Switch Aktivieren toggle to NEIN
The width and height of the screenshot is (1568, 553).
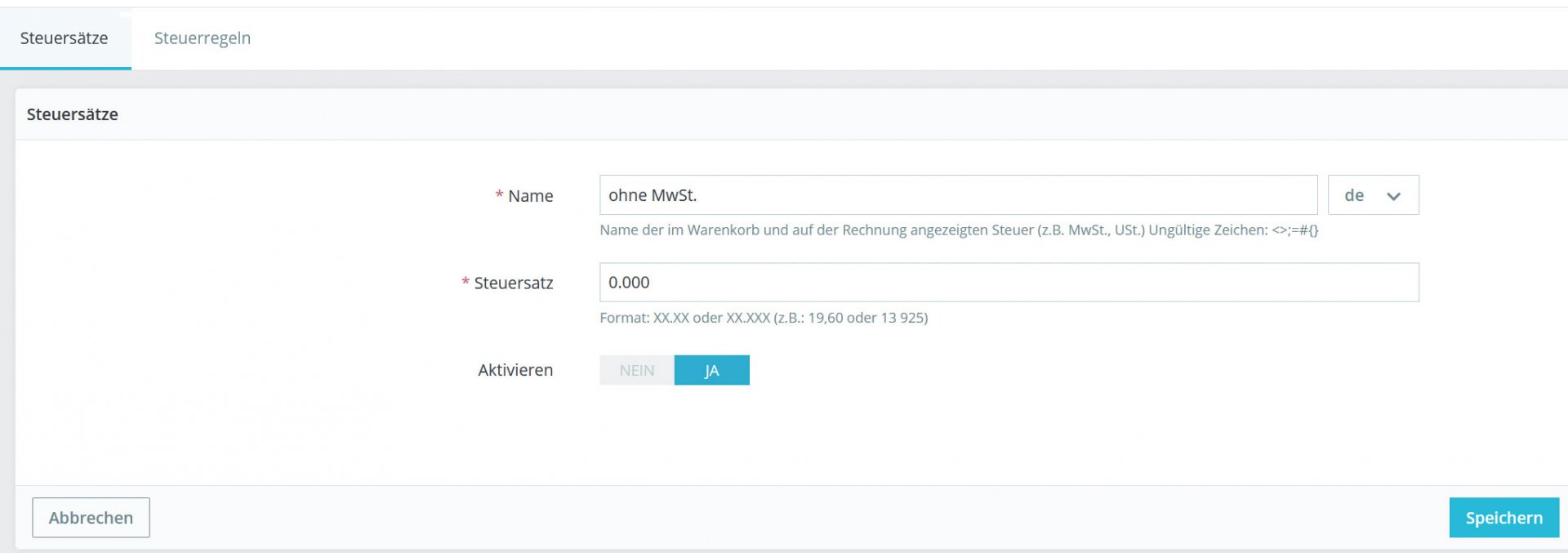pyautogui.click(x=637, y=370)
